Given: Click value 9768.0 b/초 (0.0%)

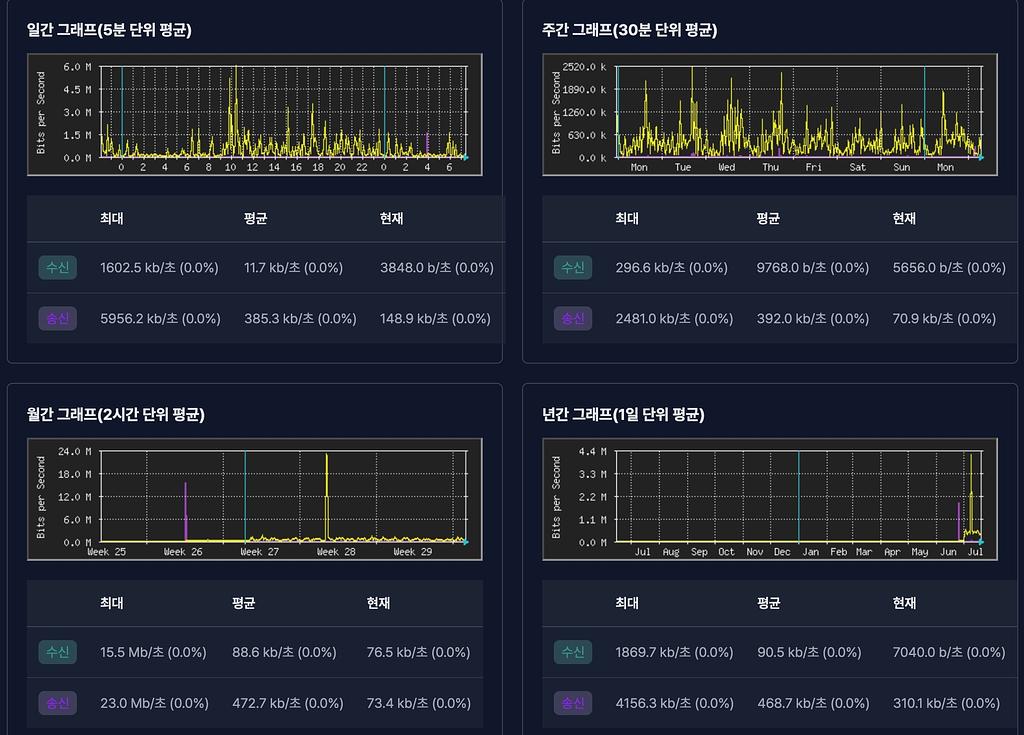Looking at the screenshot, I should [813, 268].
